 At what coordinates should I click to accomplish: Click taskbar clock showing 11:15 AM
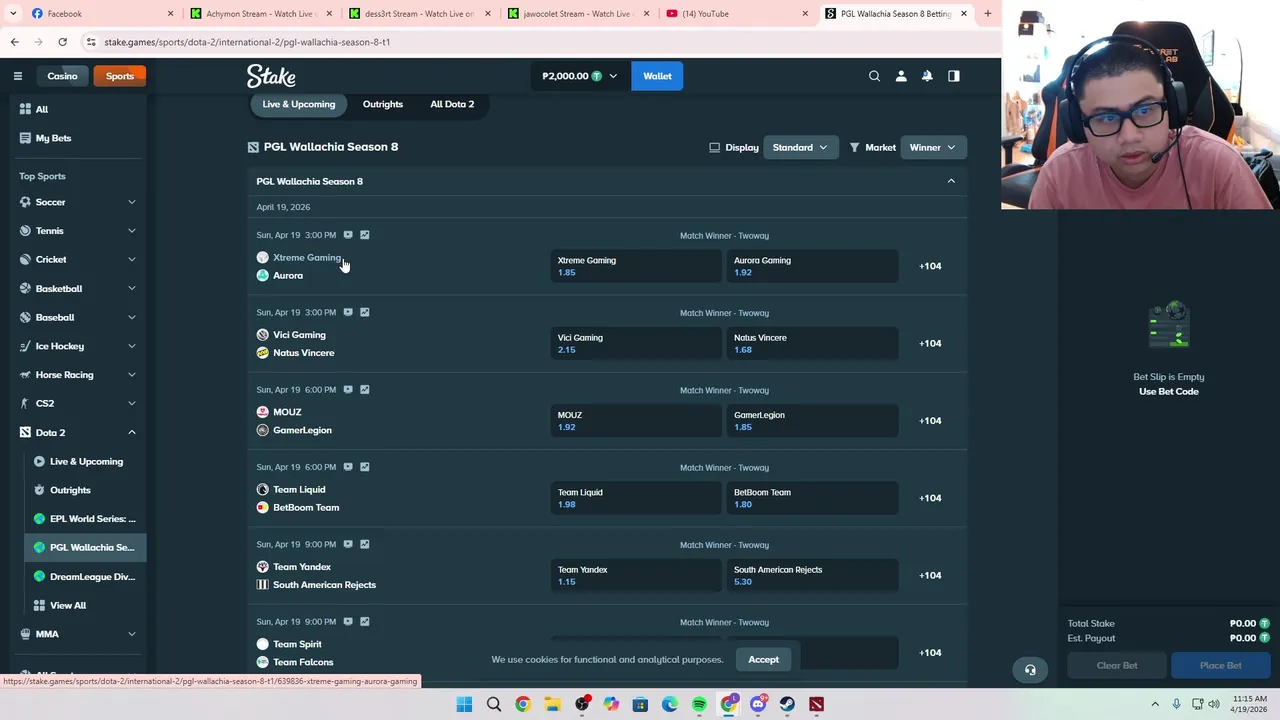(1250, 705)
